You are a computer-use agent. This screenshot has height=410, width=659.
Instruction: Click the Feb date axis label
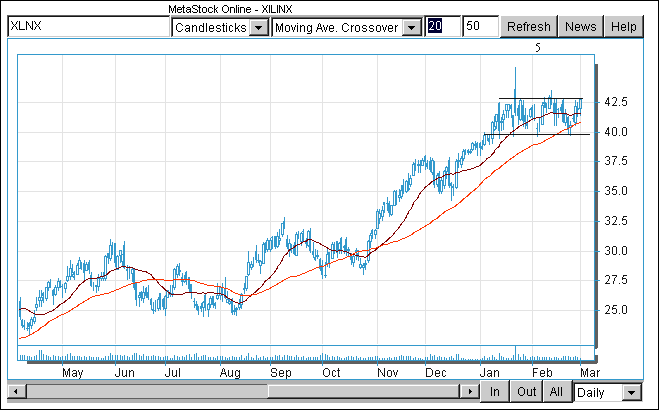pyautogui.click(x=542, y=373)
